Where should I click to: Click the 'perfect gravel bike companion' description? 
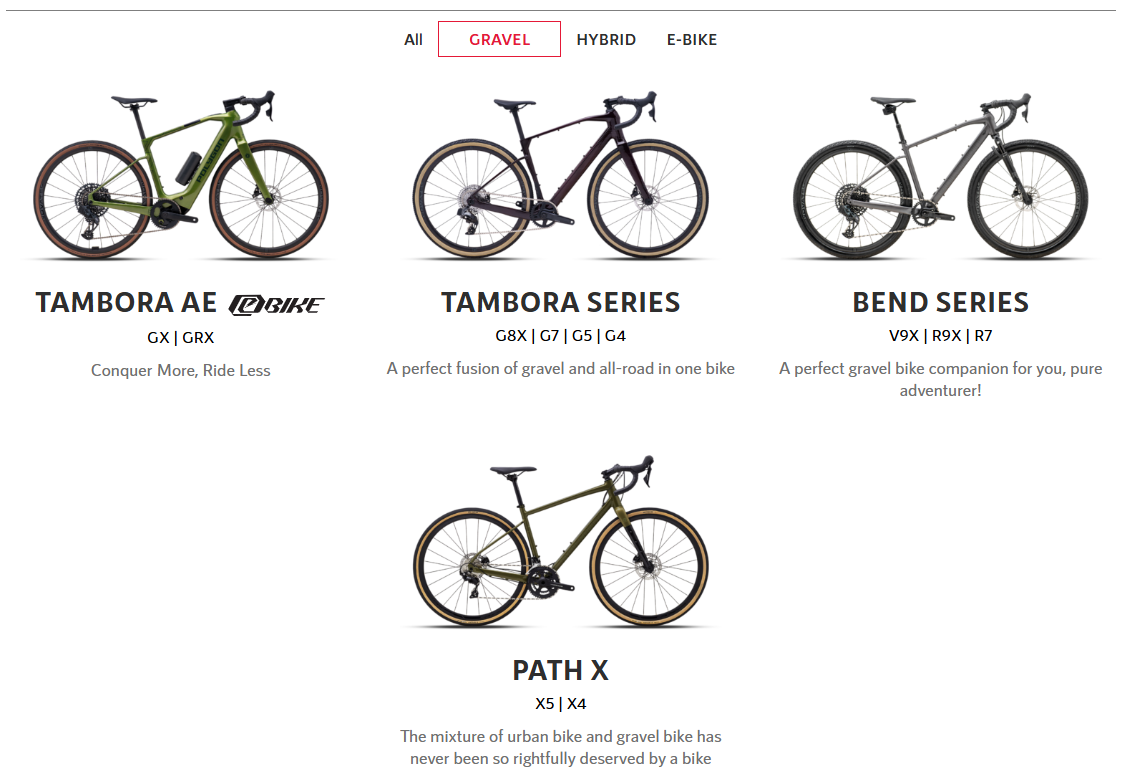[x=940, y=379]
